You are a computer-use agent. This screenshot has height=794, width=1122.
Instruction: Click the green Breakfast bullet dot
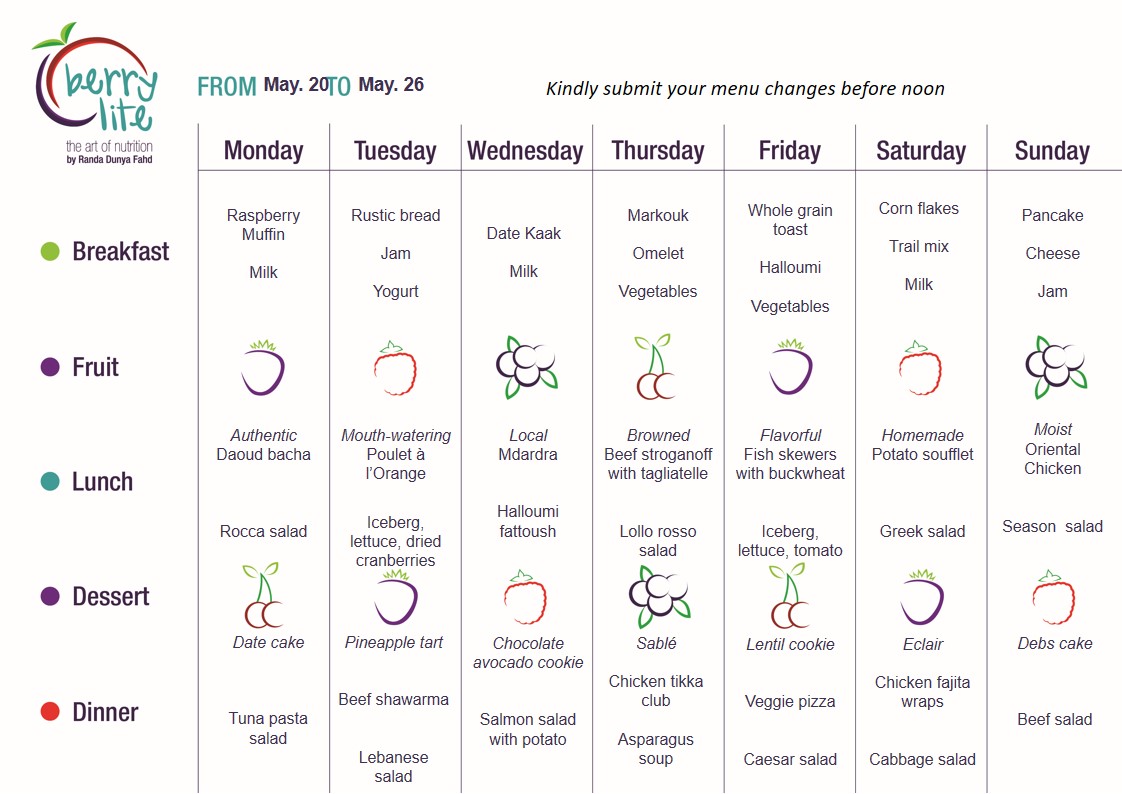[x=50, y=251]
